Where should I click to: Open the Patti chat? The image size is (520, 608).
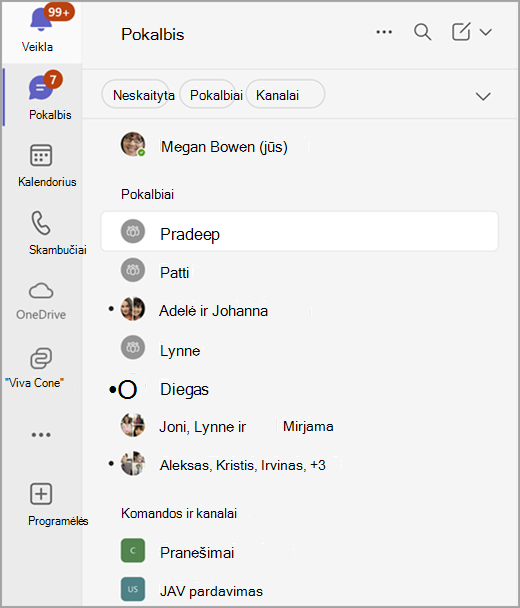[x=299, y=272]
